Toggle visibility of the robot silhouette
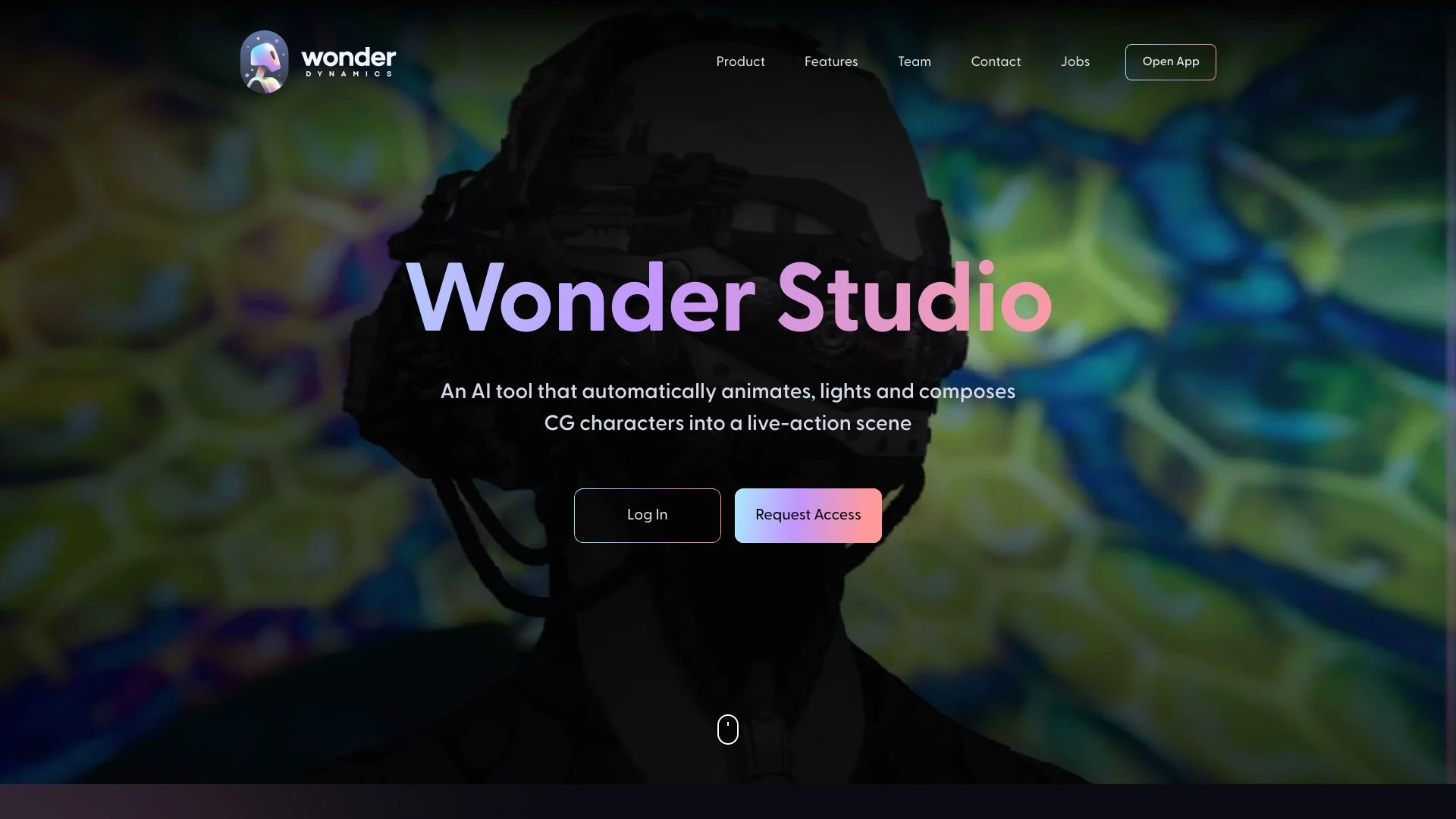 [728, 400]
